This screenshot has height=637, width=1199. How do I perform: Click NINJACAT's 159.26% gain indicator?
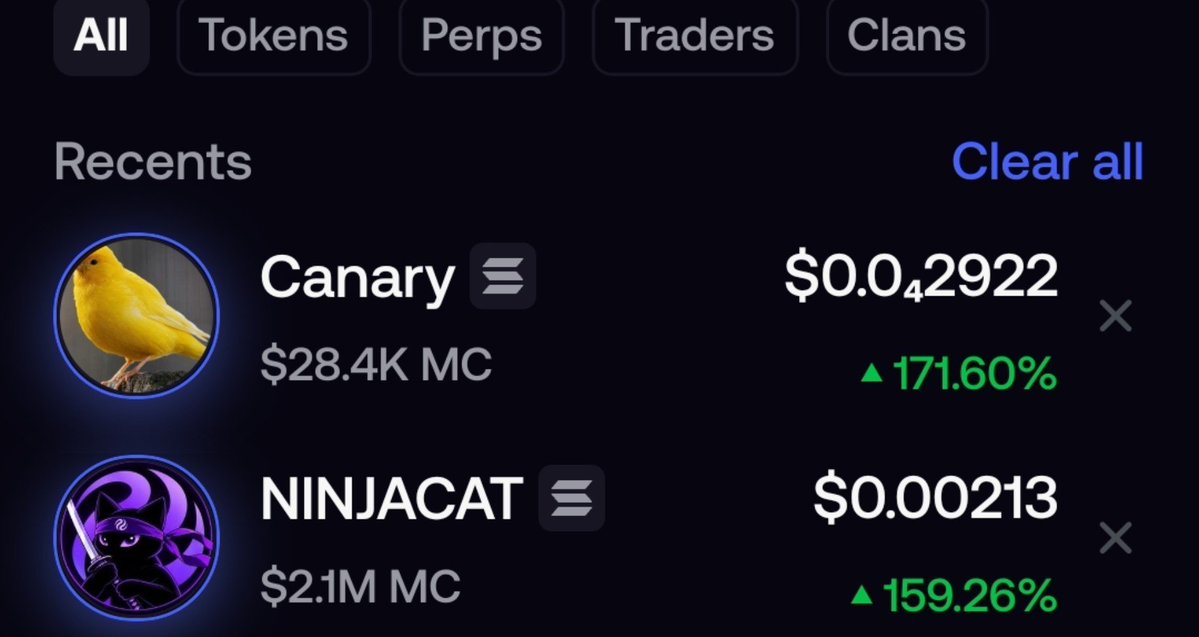pos(954,595)
